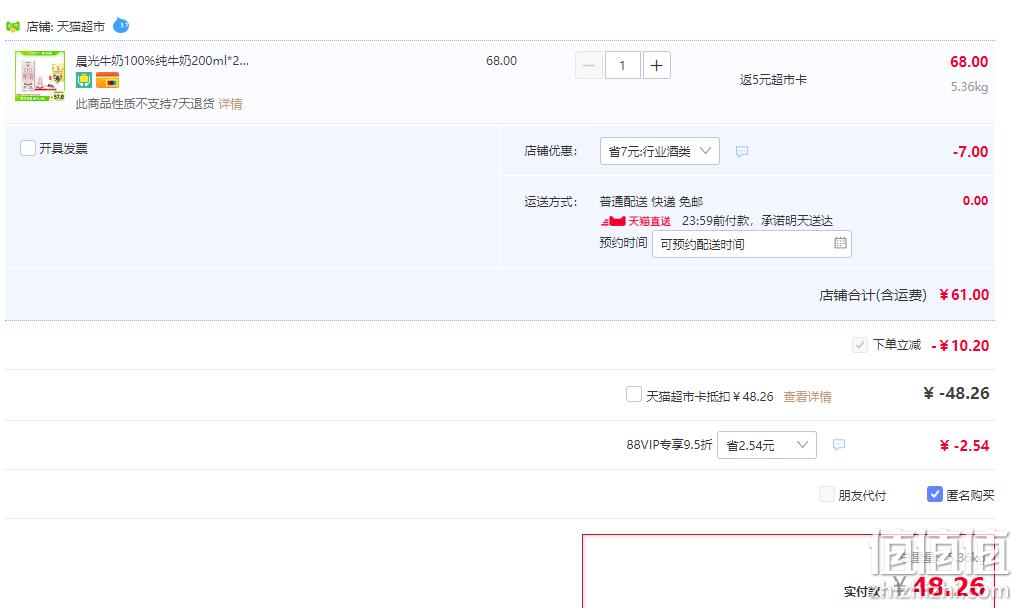Click the ¥61.00 store total

pos(964,295)
